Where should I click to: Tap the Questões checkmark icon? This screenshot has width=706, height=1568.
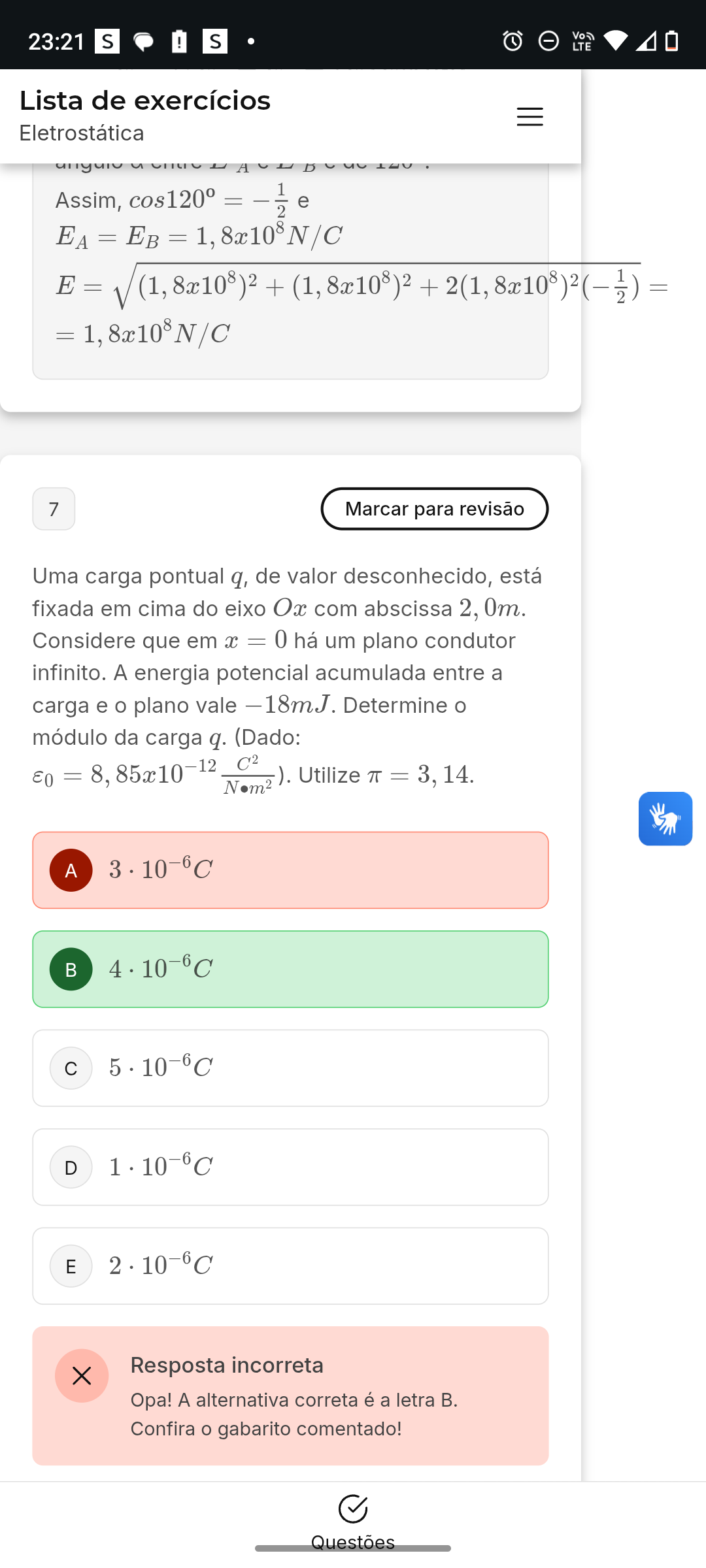click(353, 1508)
